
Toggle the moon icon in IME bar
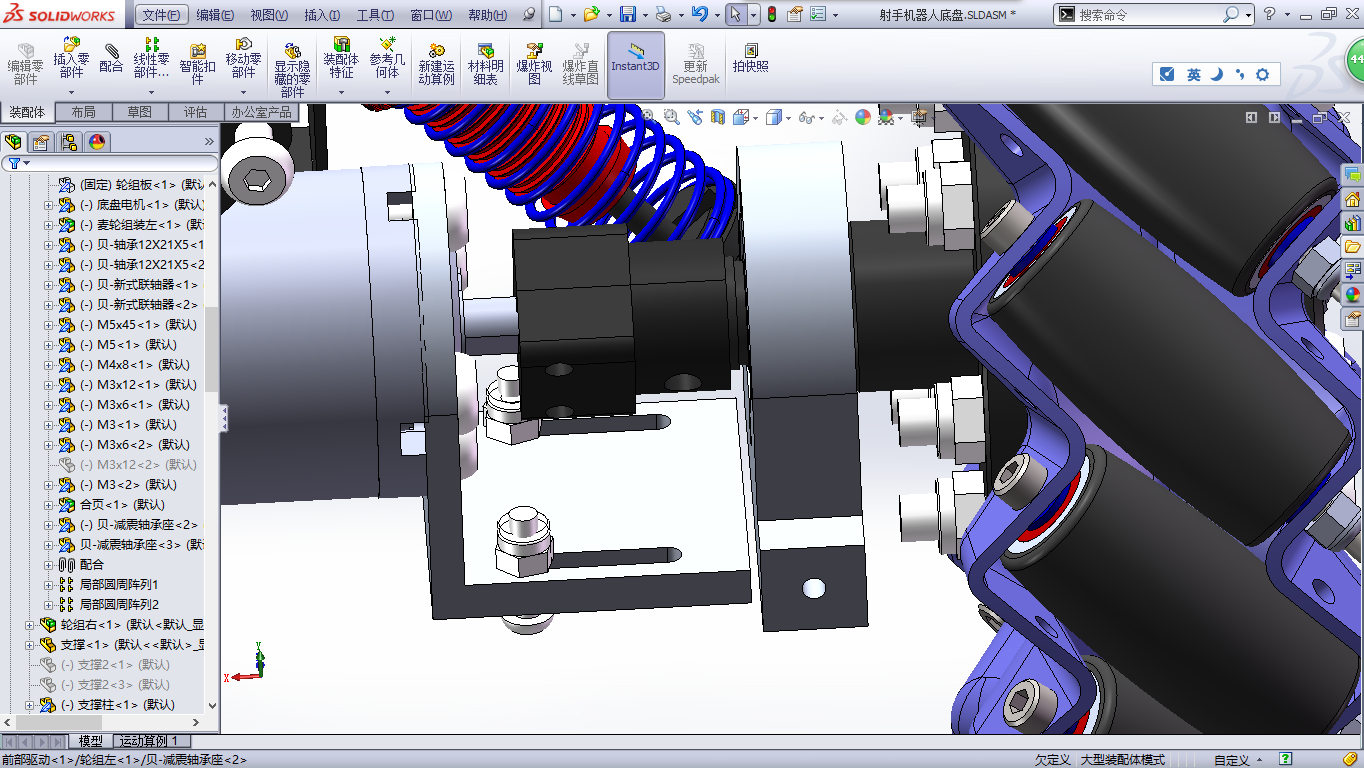coord(1217,74)
